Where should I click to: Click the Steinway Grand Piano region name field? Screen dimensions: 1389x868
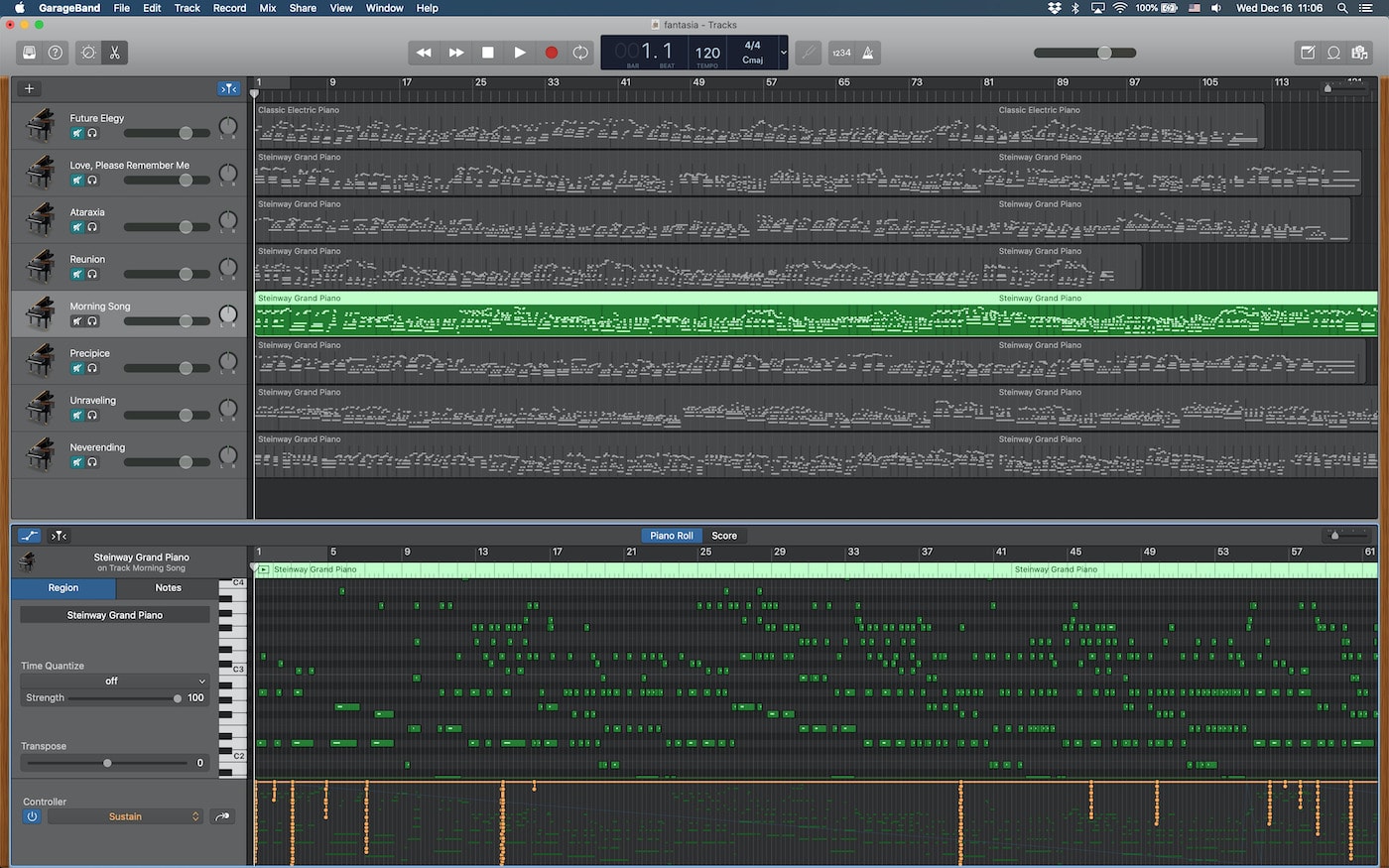pos(115,615)
